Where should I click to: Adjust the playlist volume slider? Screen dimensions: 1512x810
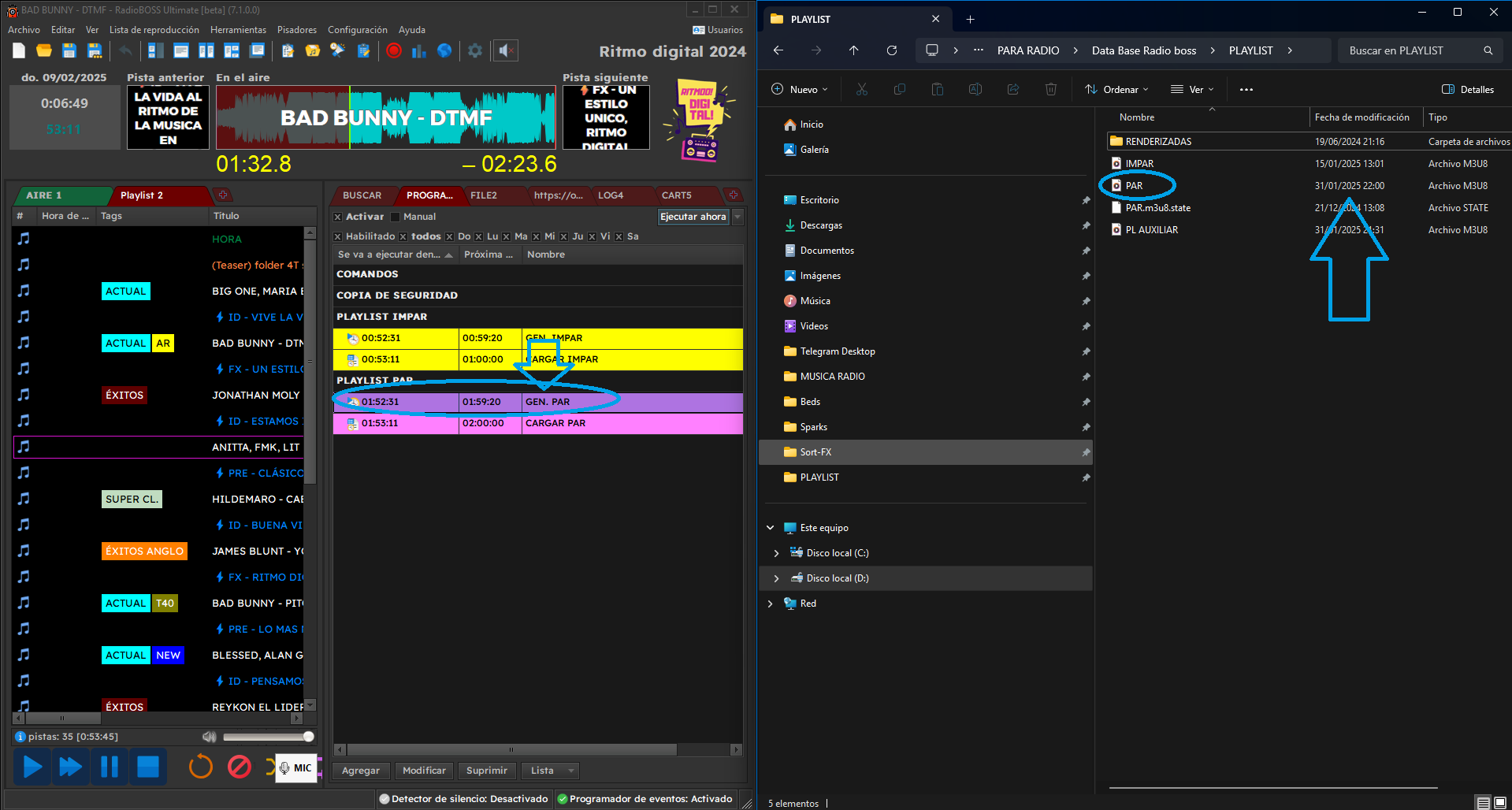(x=268, y=737)
